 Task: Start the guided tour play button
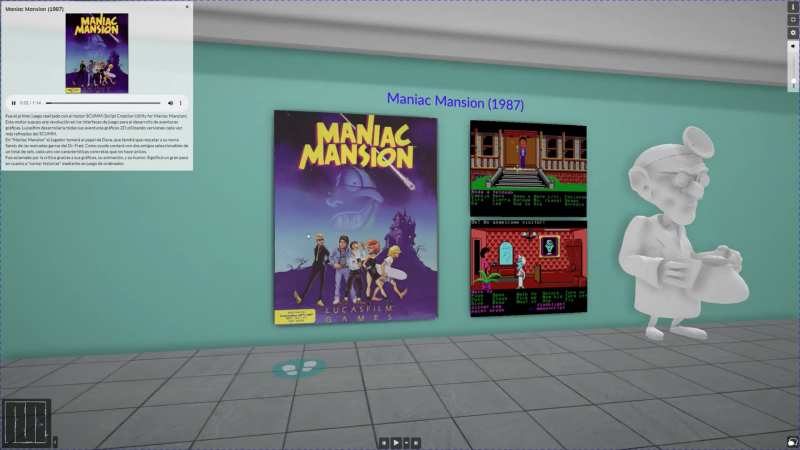coord(396,443)
